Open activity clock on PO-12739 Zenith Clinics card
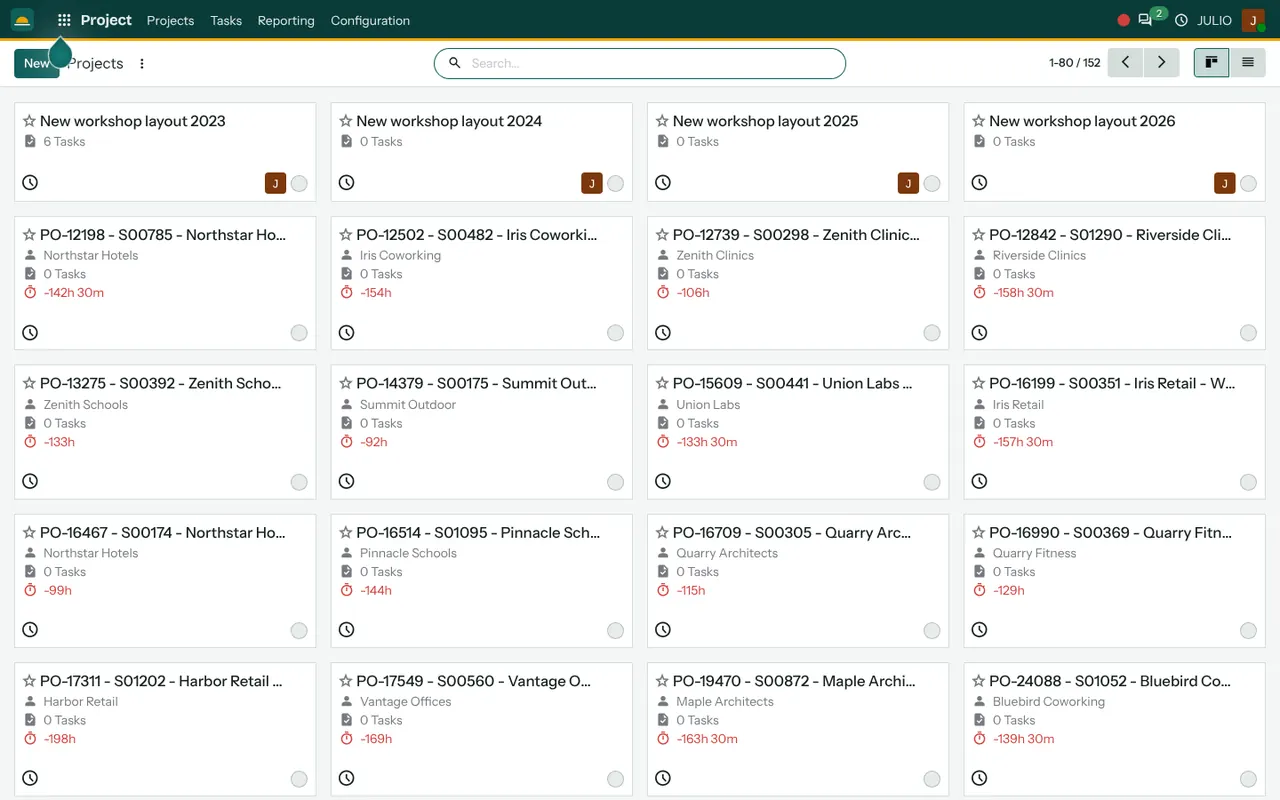 click(x=662, y=333)
